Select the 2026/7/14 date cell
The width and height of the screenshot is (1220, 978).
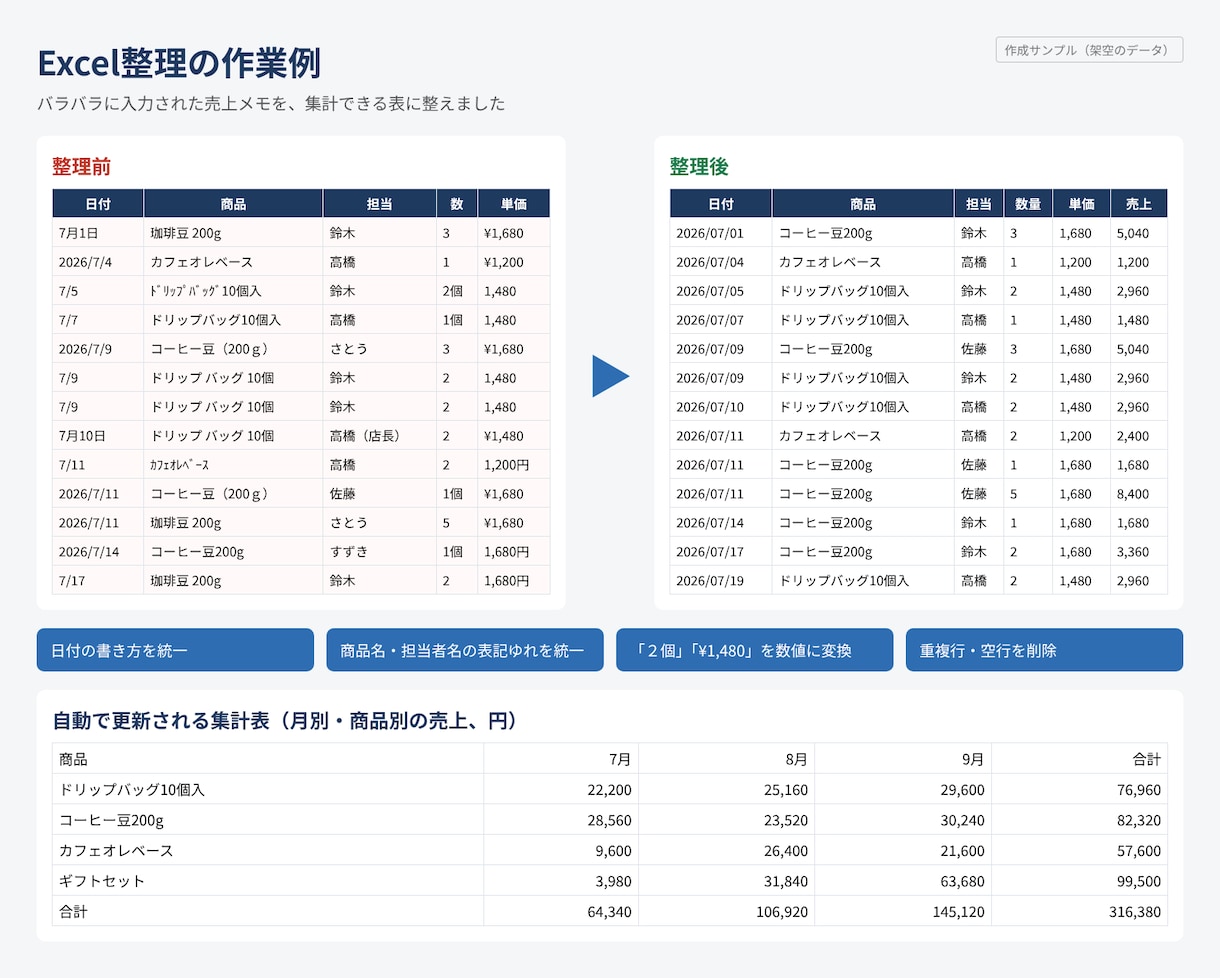coord(98,552)
